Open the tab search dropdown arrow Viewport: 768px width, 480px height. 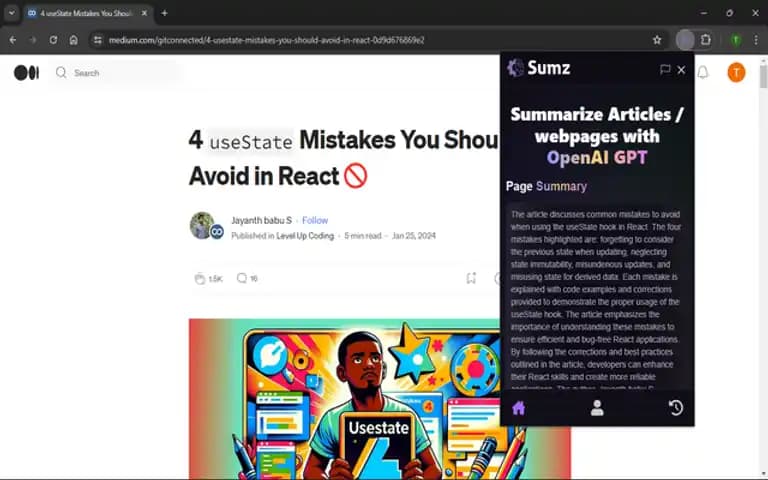click(12, 13)
